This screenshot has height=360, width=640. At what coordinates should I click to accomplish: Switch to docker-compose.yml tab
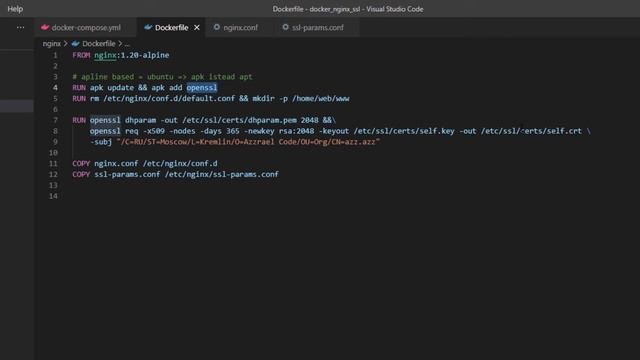pyautogui.click(x=86, y=27)
